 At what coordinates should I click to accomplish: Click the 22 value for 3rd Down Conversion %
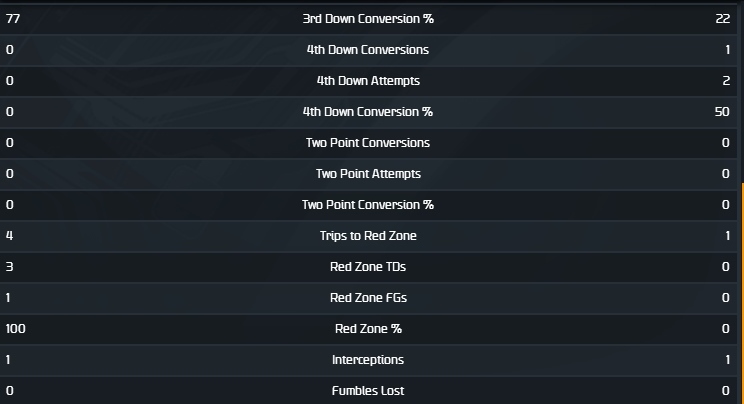[723, 19]
